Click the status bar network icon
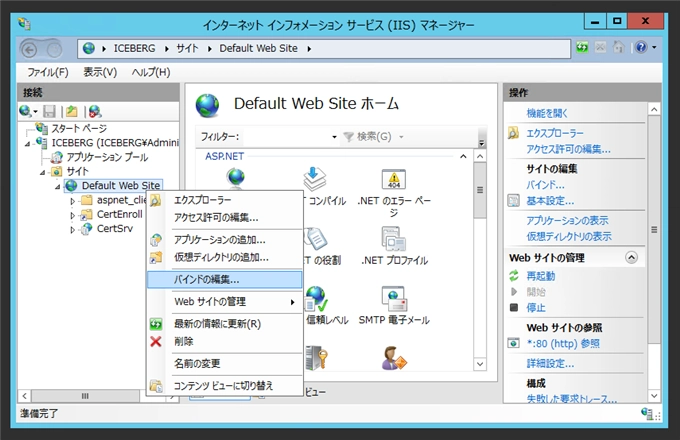 tap(646, 414)
